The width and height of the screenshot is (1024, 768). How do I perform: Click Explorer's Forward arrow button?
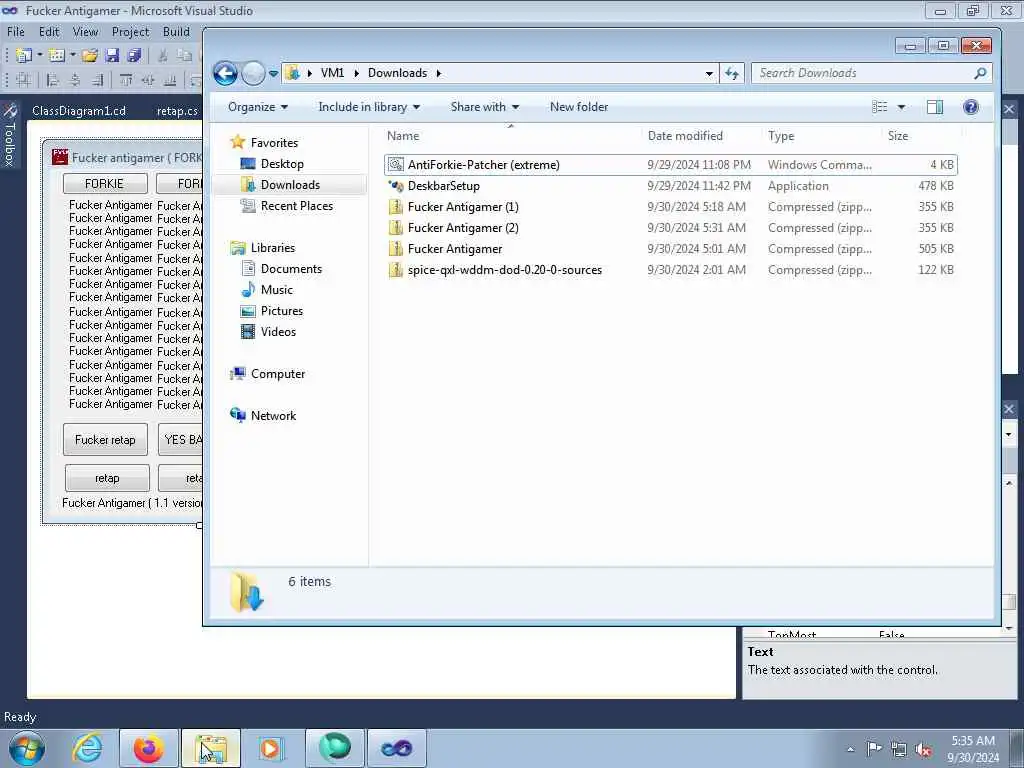tap(253, 73)
